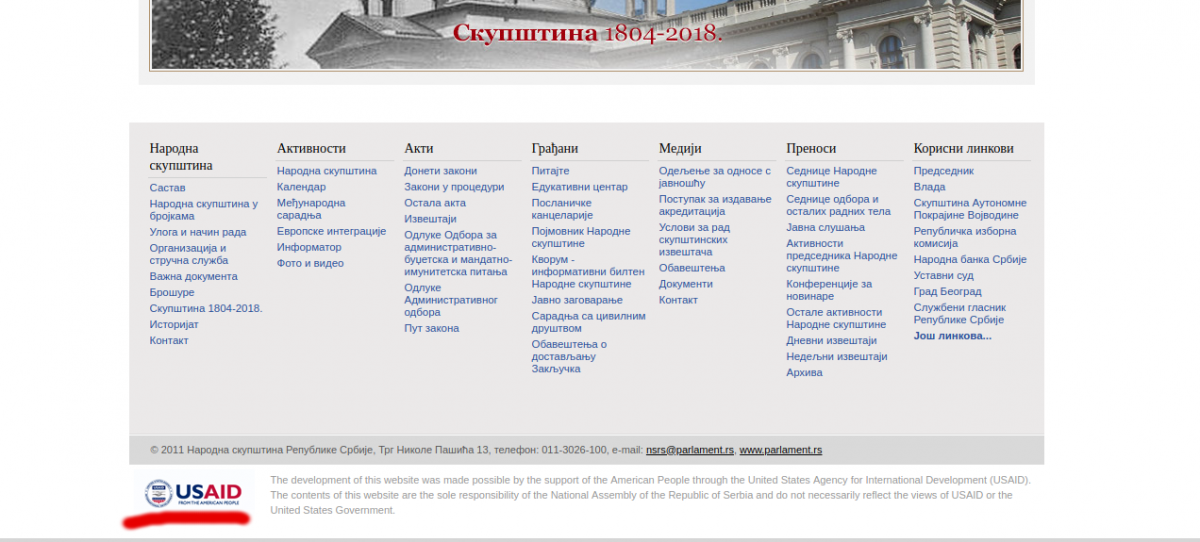Screen dimensions: 1200x542
Task: Open Одељење за односе с јавношћу
Action: [x=715, y=177]
